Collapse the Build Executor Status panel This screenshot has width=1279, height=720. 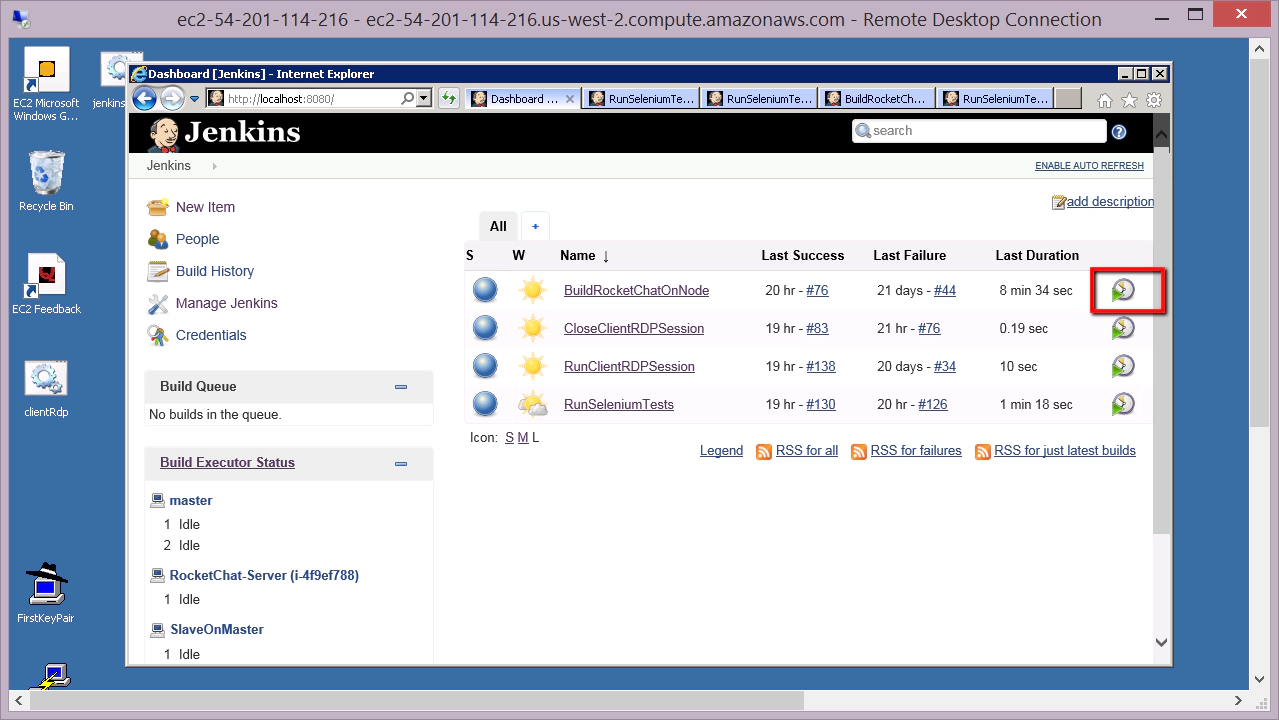tap(401, 463)
